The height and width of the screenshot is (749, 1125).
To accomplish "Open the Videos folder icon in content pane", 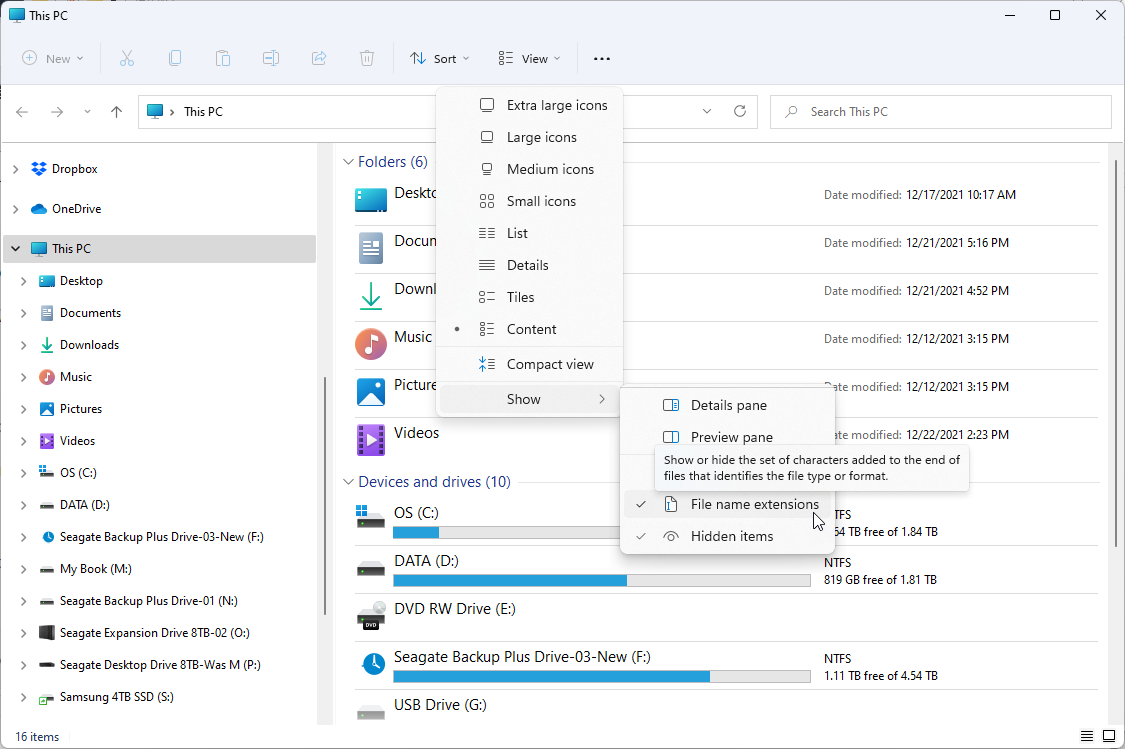I will click(x=371, y=440).
